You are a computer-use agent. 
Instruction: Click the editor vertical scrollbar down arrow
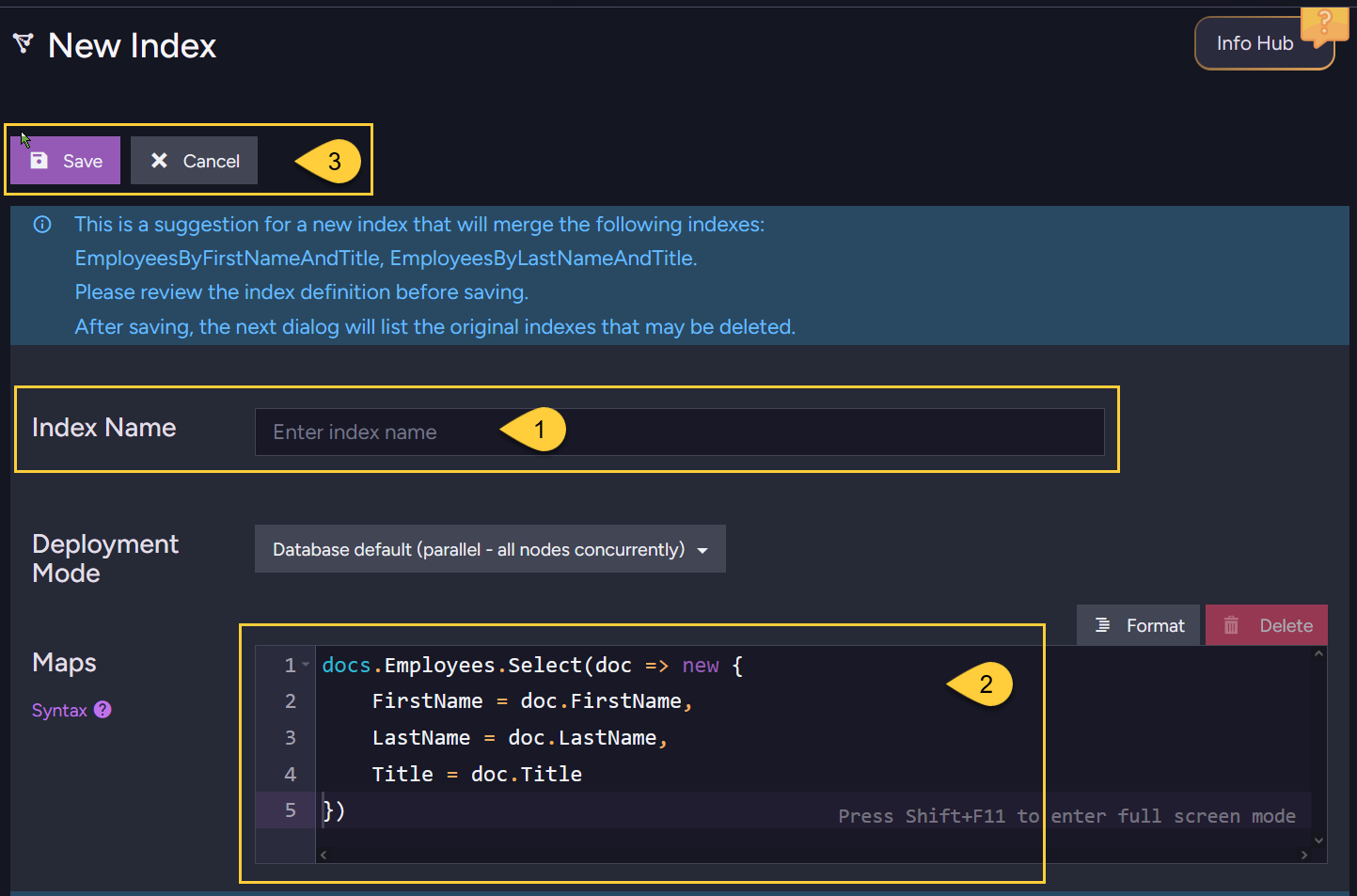click(1319, 841)
